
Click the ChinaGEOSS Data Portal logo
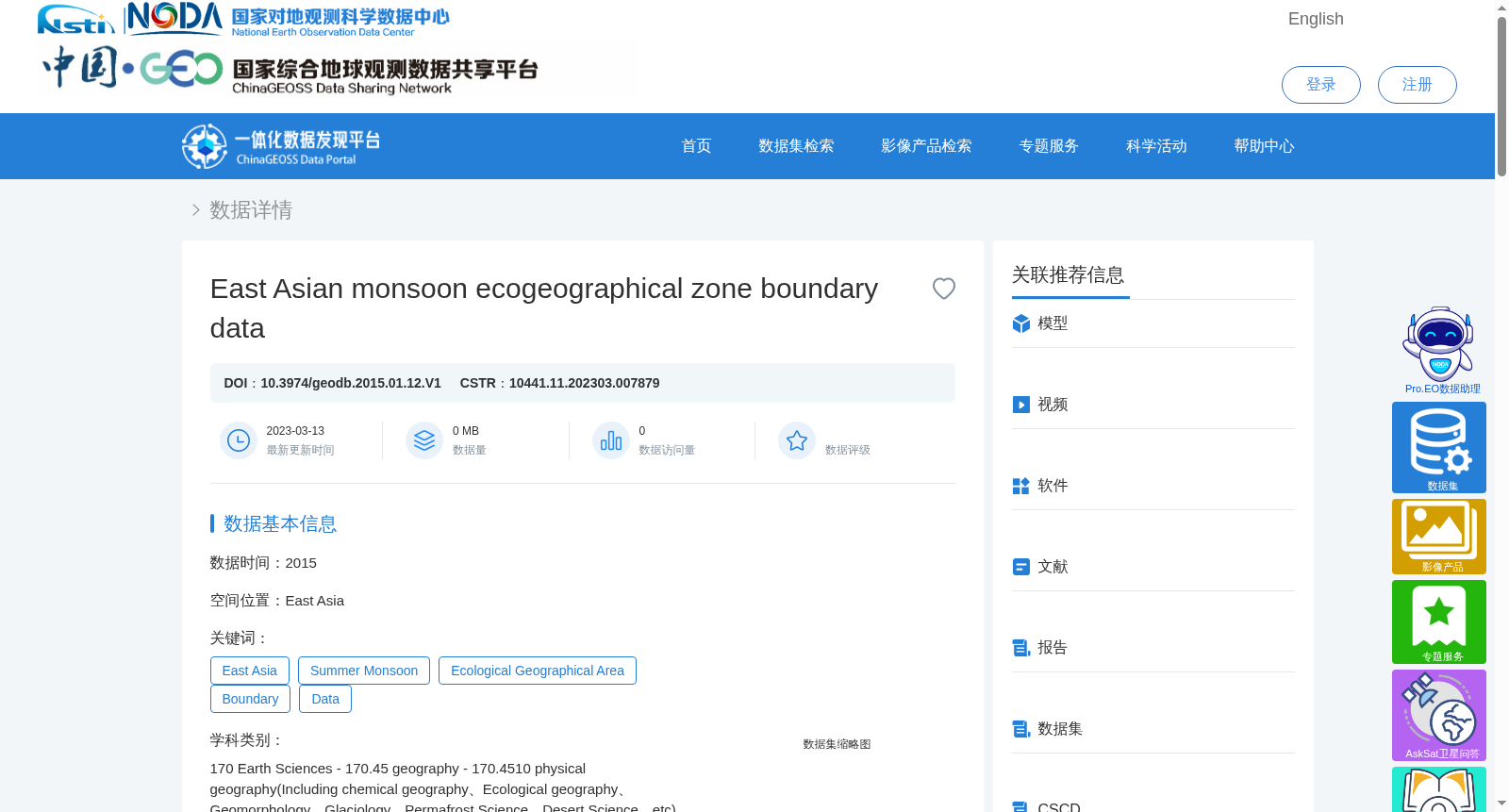(x=281, y=146)
